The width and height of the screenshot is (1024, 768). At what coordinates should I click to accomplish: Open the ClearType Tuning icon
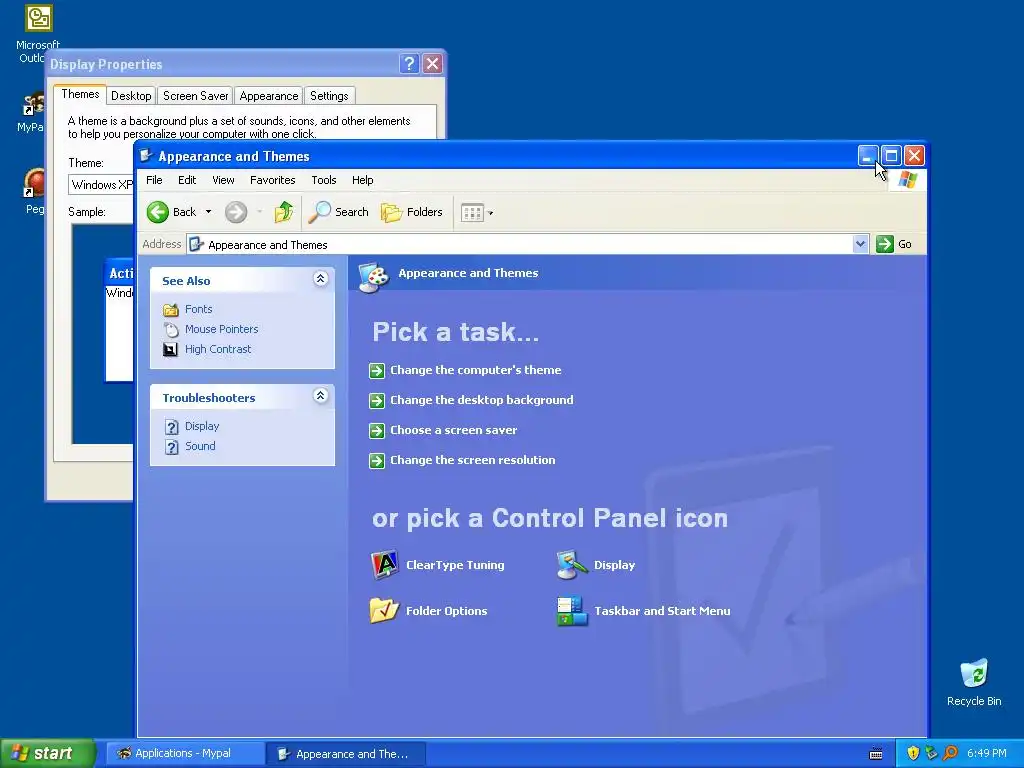pyautogui.click(x=385, y=565)
